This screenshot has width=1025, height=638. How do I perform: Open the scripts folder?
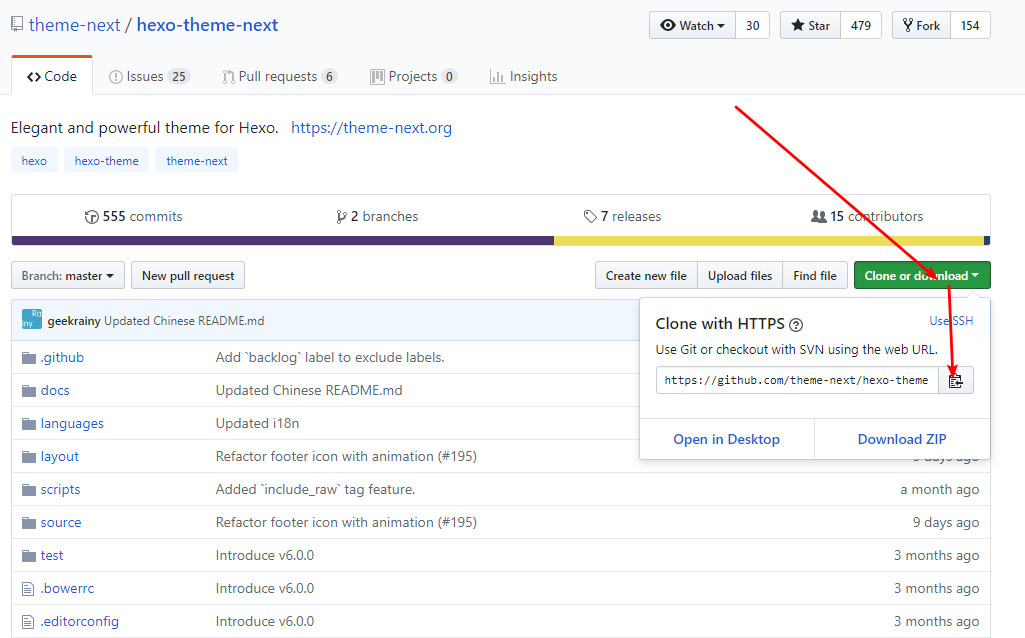[60, 490]
